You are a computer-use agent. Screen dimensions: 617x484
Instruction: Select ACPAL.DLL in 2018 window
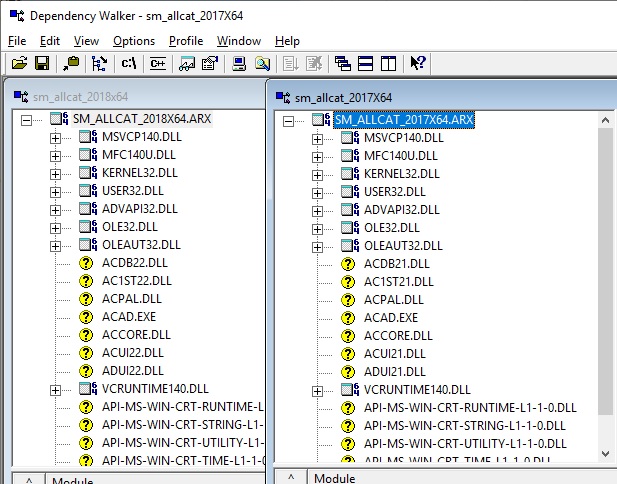[x=132, y=299]
